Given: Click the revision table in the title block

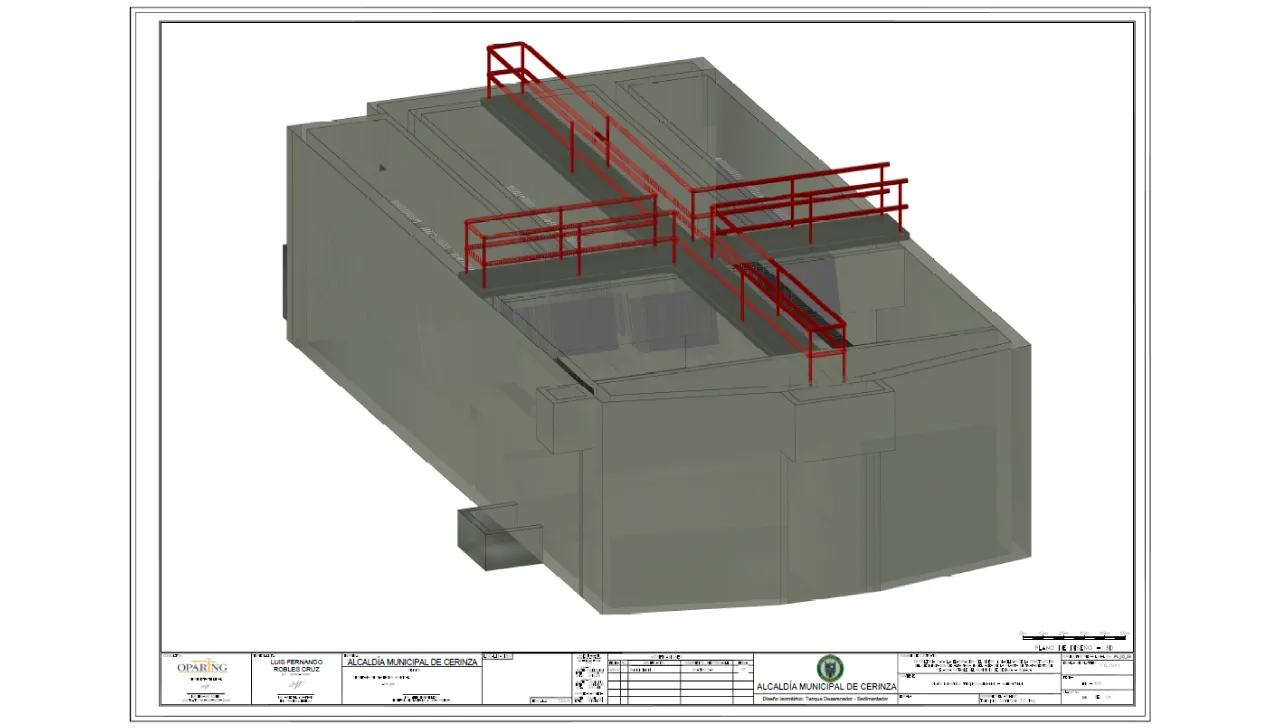Looking at the screenshot, I should pyautogui.click(x=679, y=678).
